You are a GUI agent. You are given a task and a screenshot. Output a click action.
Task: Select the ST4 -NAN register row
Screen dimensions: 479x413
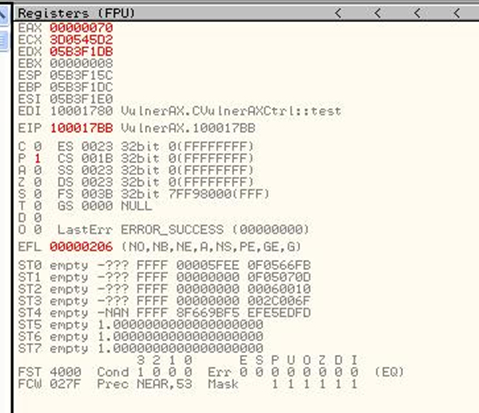click(164, 313)
